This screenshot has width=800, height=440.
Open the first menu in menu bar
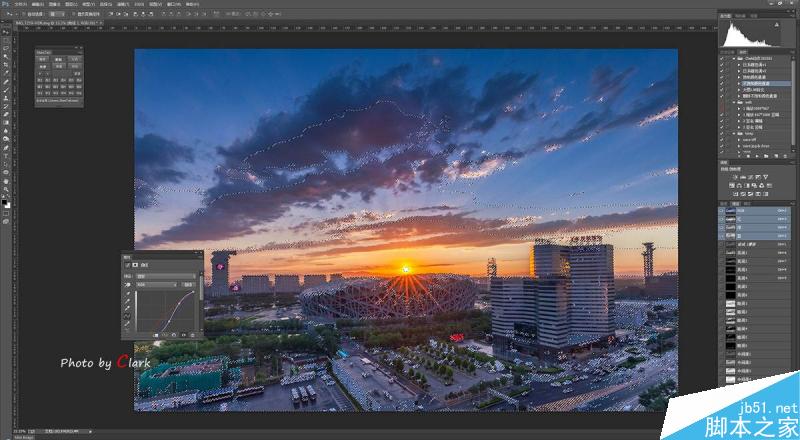(x=20, y=4)
